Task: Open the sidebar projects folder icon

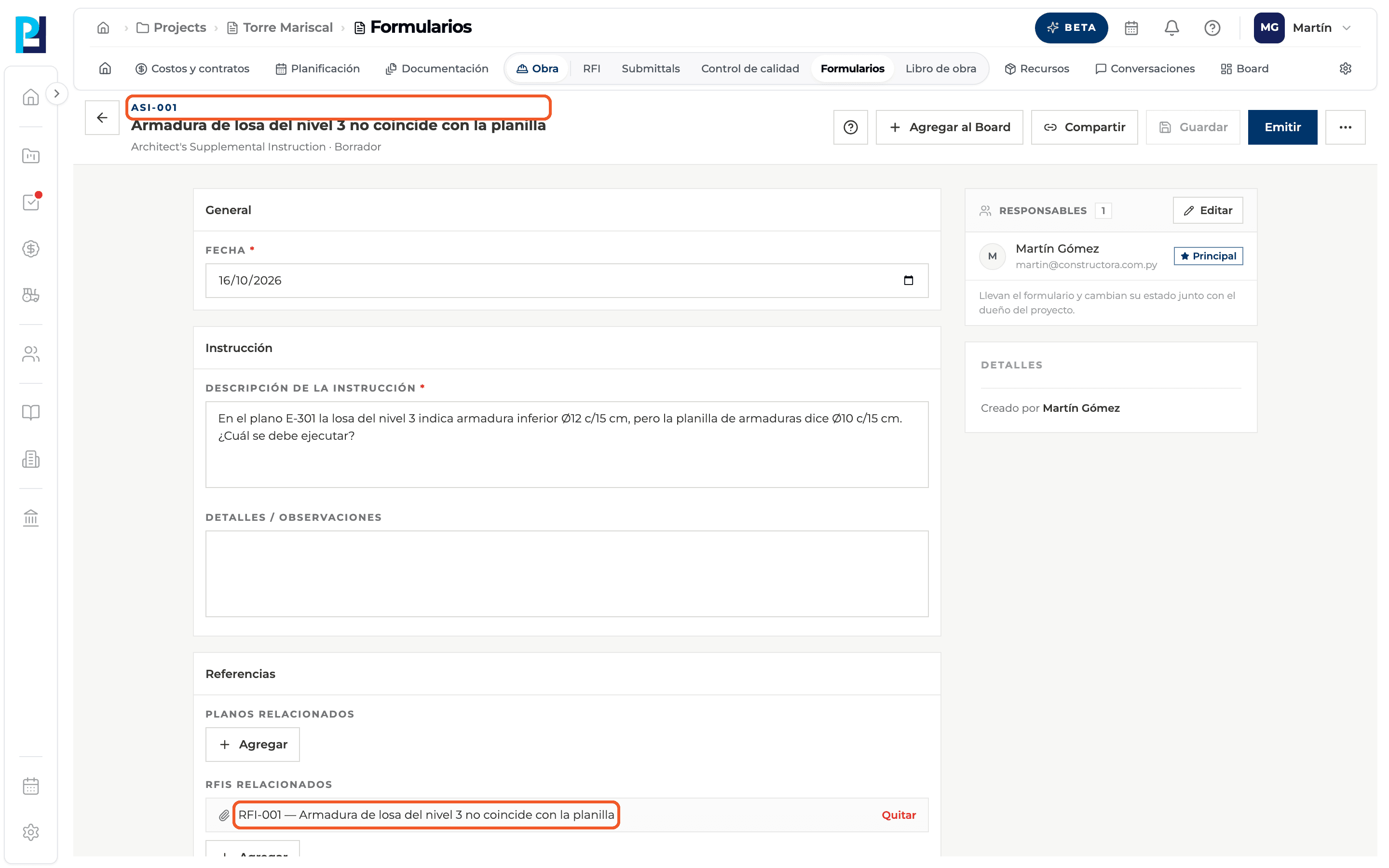Action: click(30, 156)
